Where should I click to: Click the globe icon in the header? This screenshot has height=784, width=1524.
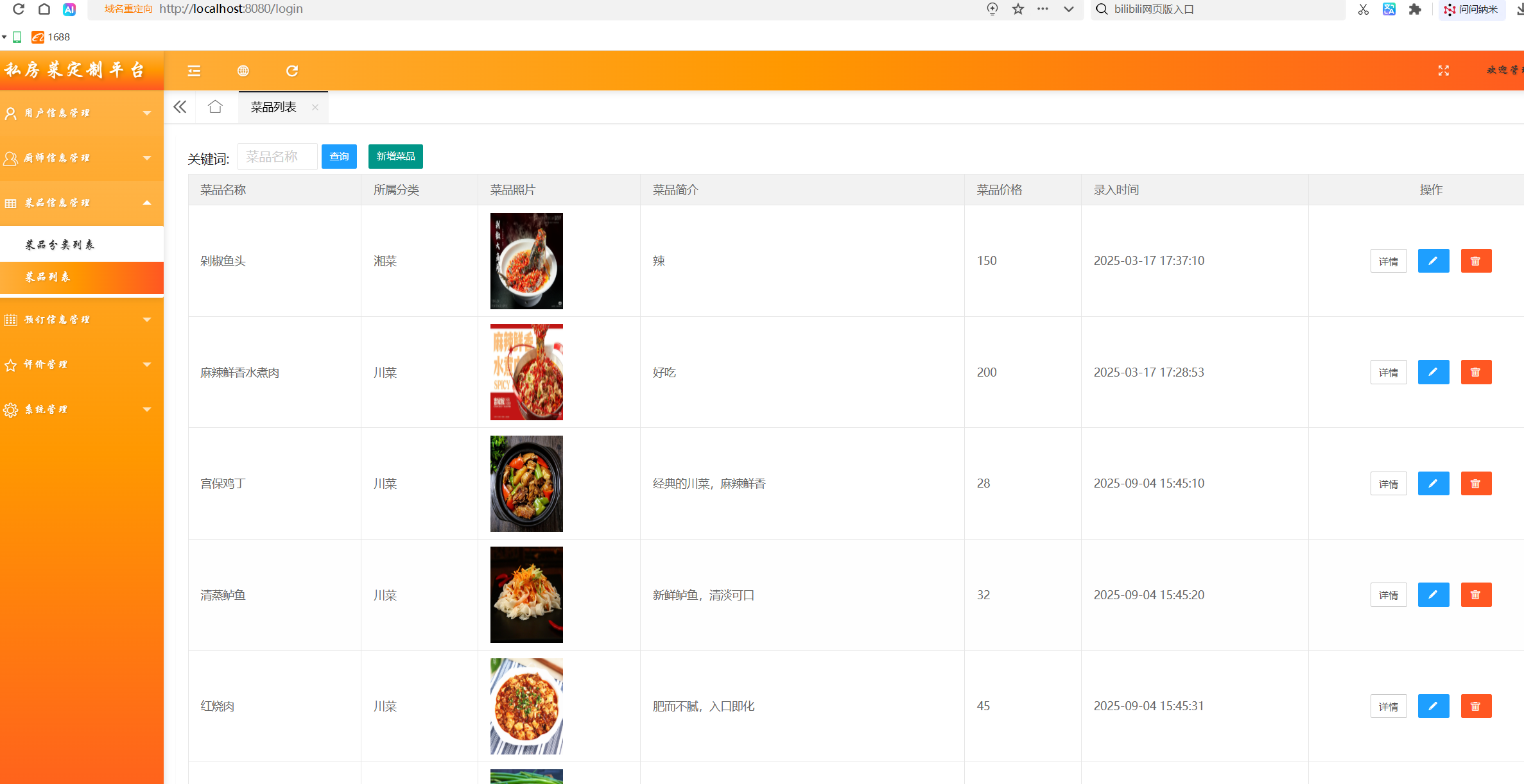click(243, 71)
